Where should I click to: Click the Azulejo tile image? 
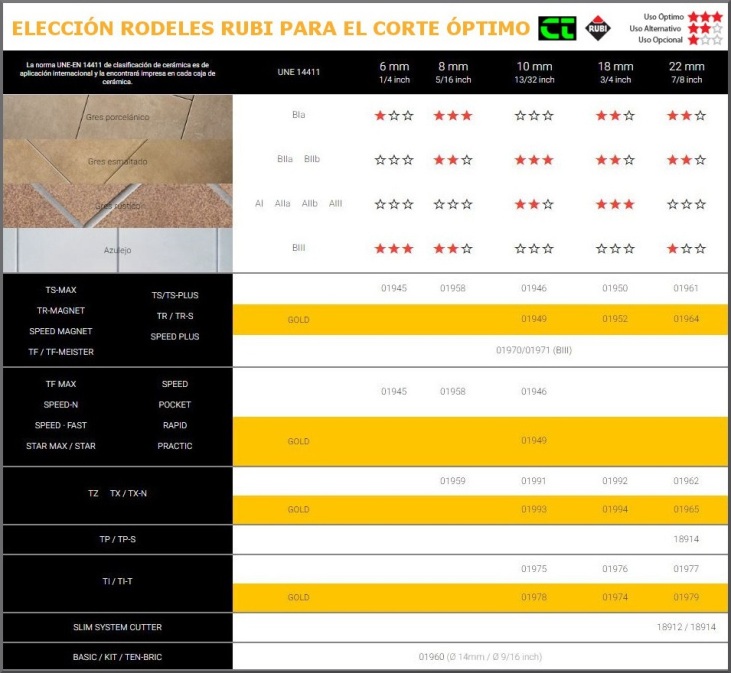[x=117, y=250]
